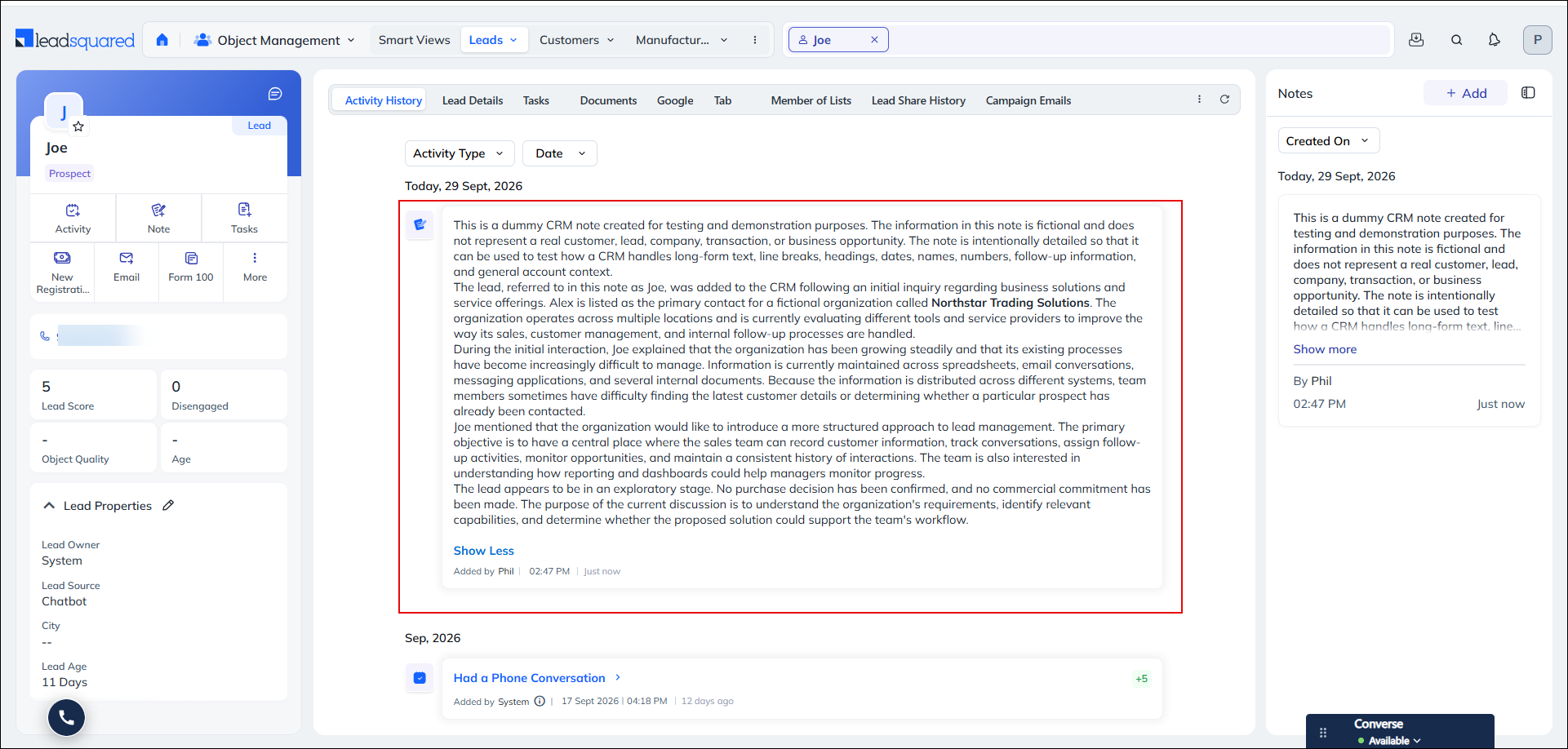
Task: Switch to the Lead Details tab
Action: click(x=473, y=100)
